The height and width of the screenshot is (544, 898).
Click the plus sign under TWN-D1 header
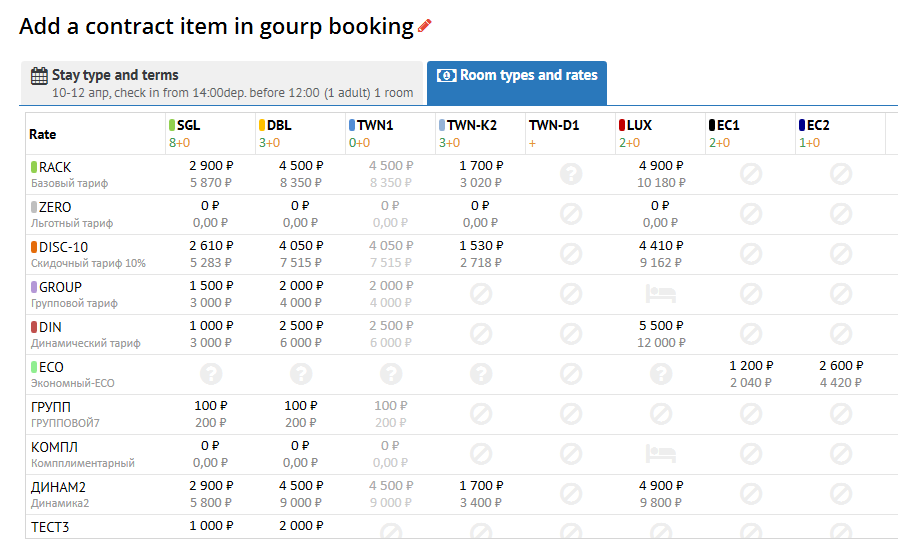pyautogui.click(x=532, y=143)
